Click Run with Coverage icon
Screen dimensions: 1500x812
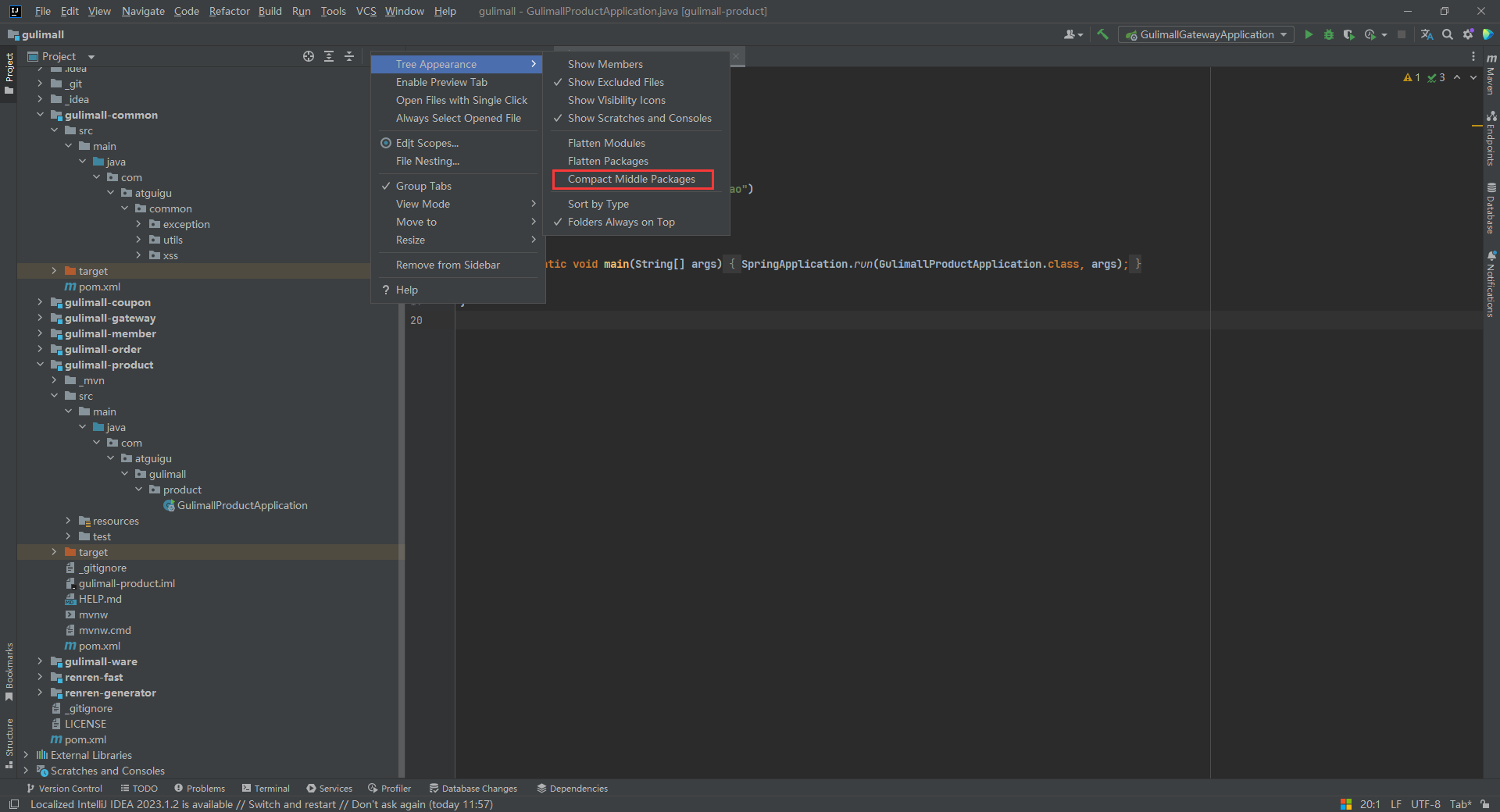click(x=1348, y=34)
